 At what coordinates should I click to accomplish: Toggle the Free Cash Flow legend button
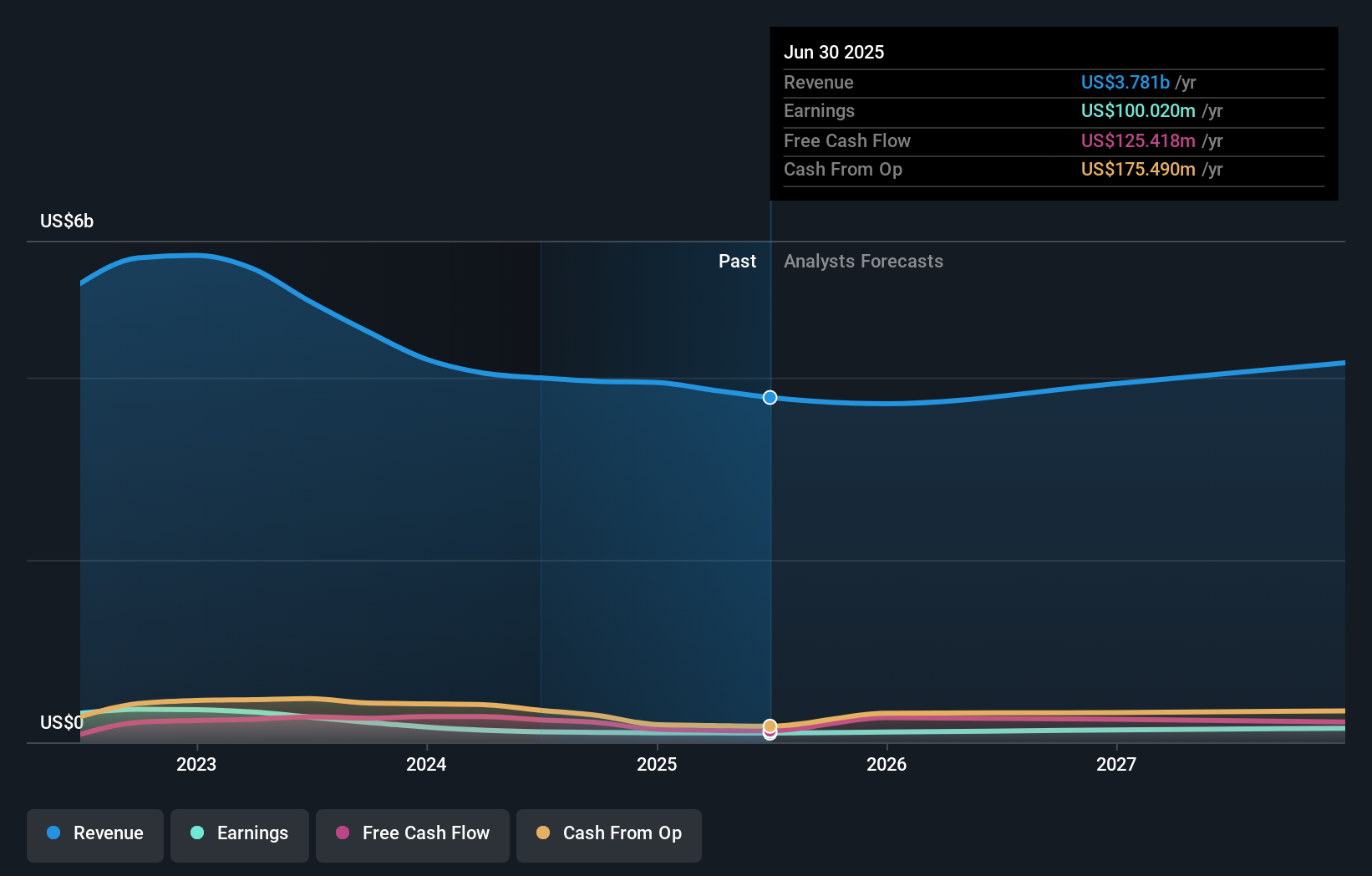(413, 835)
